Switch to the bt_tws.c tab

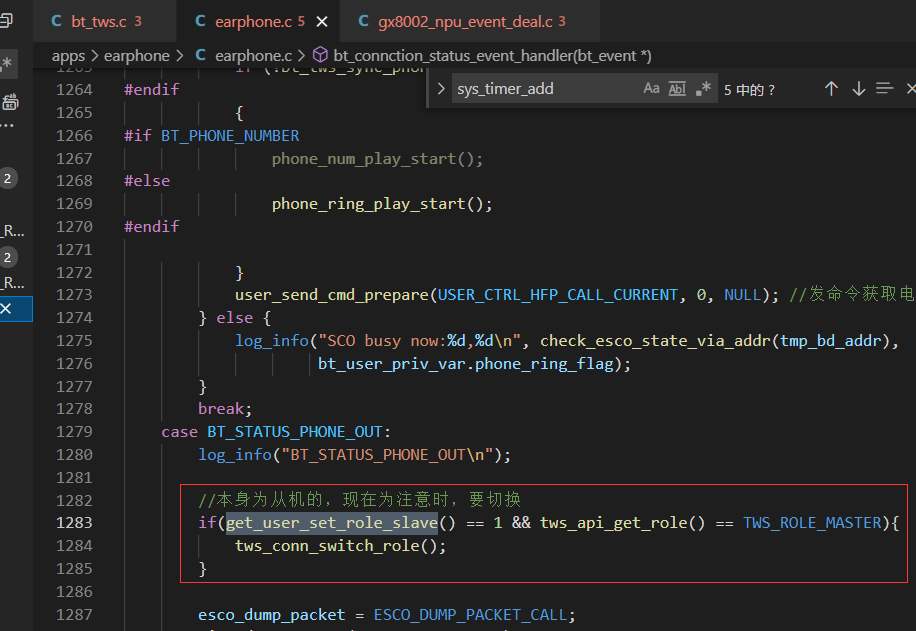coord(104,22)
